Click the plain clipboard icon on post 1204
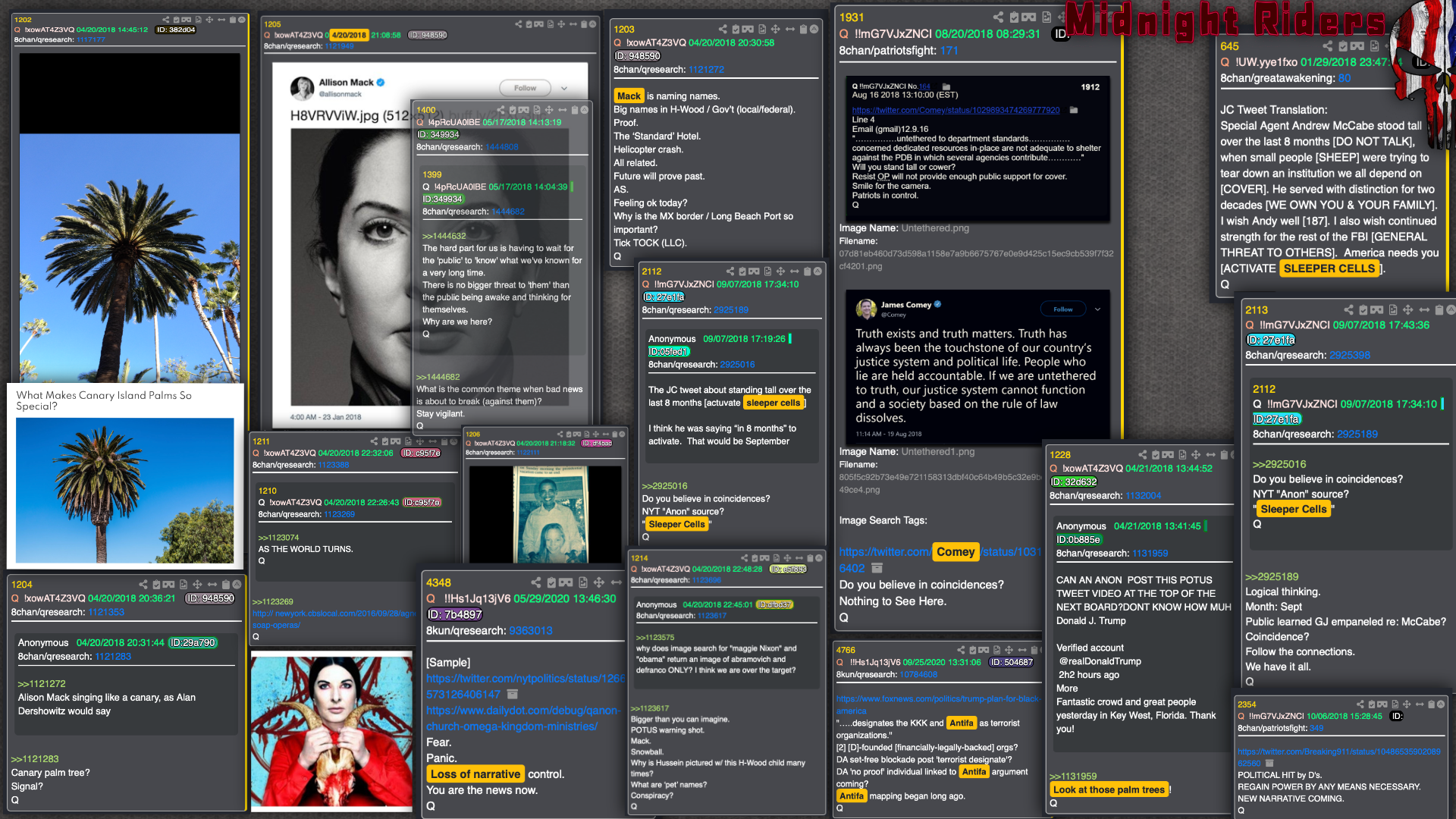The width and height of the screenshot is (1456, 819). pyautogui.click(x=225, y=584)
